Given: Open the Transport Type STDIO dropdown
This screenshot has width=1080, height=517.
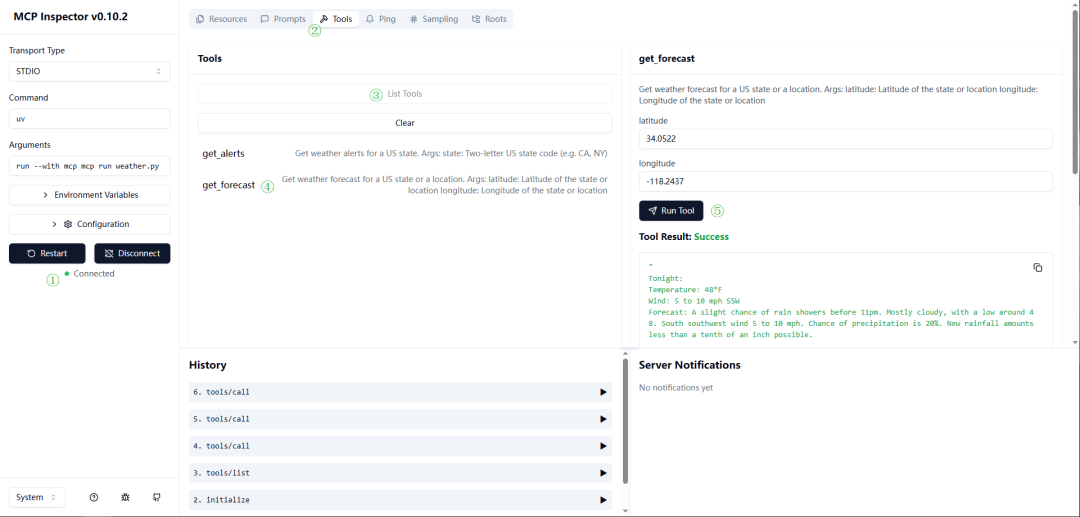Looking at the screenshot, I should (90, 71).
